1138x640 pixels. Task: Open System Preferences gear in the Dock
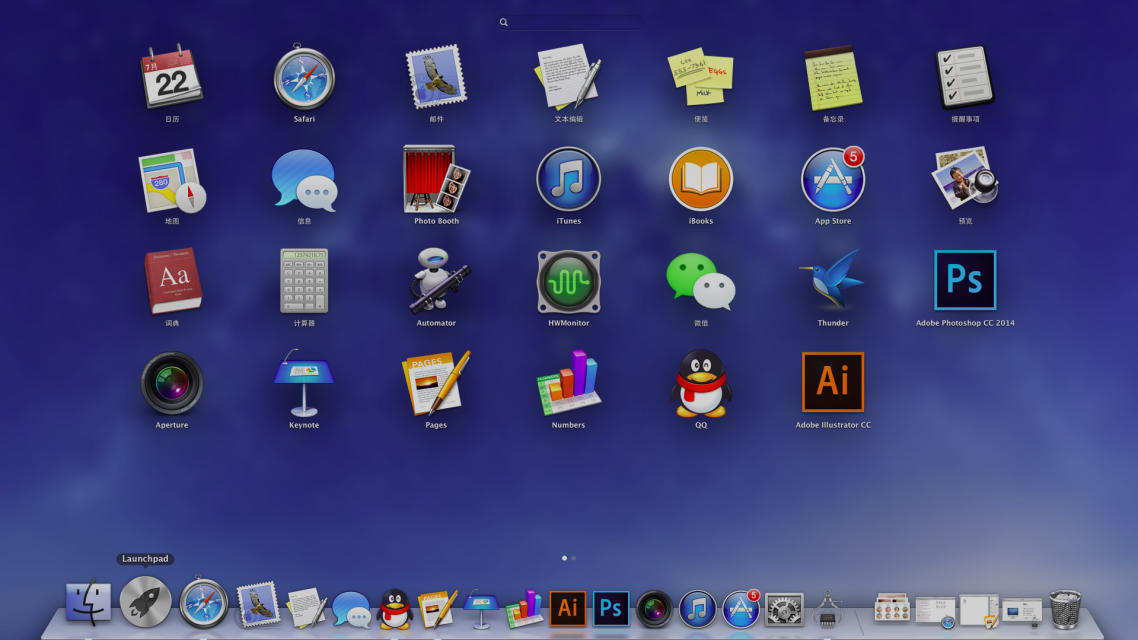pyautogui.click(x=785, y=609)
